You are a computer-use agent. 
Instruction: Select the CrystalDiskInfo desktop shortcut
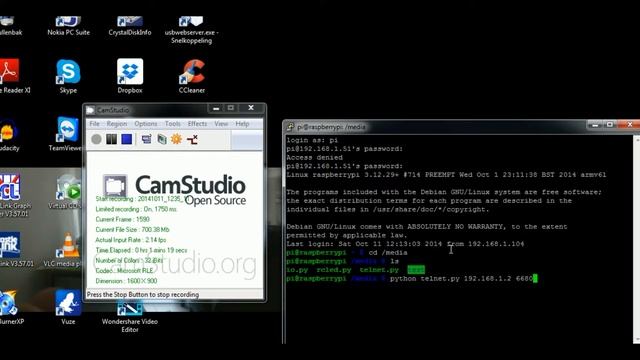tap(130, 26)
